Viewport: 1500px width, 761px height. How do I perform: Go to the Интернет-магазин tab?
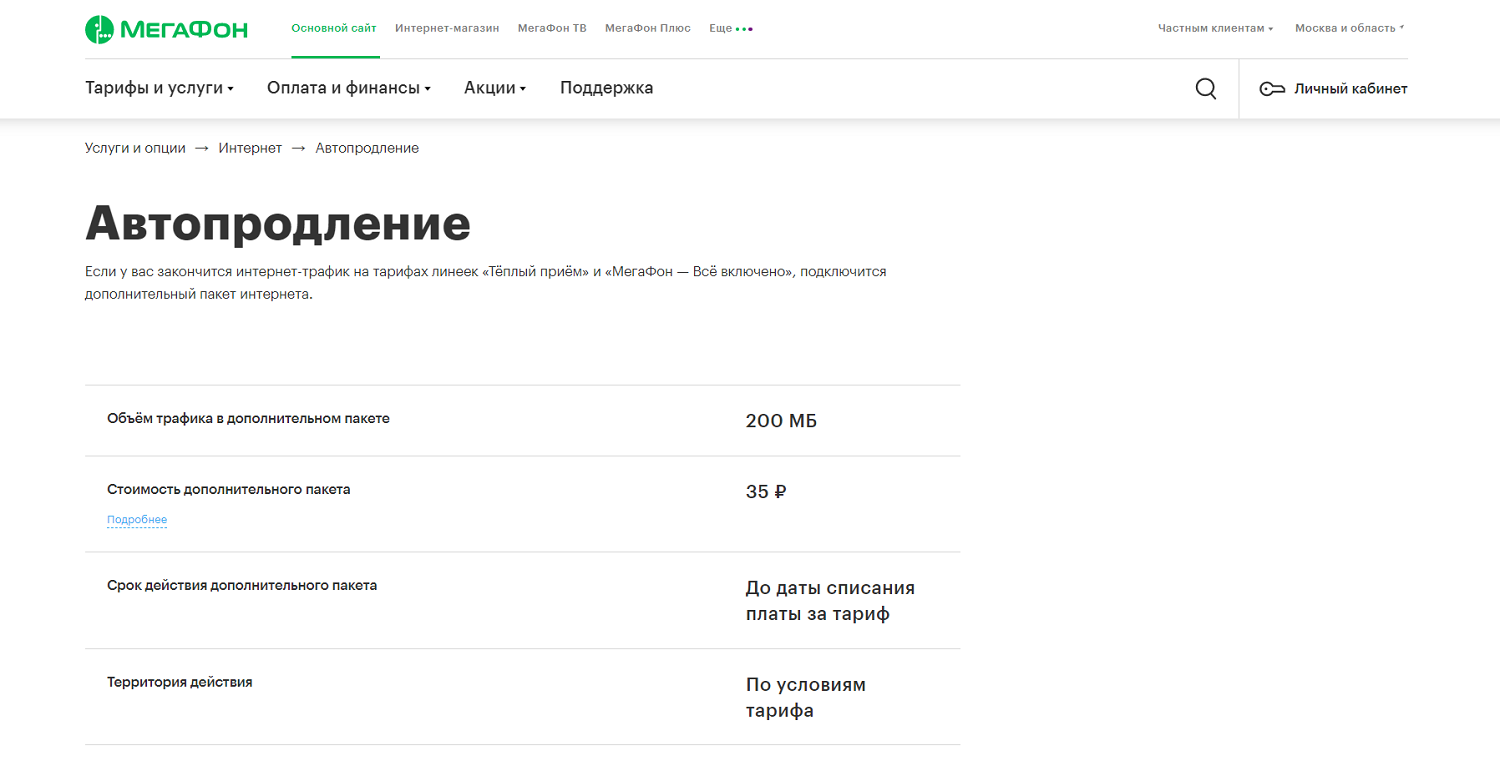[447, 28]
